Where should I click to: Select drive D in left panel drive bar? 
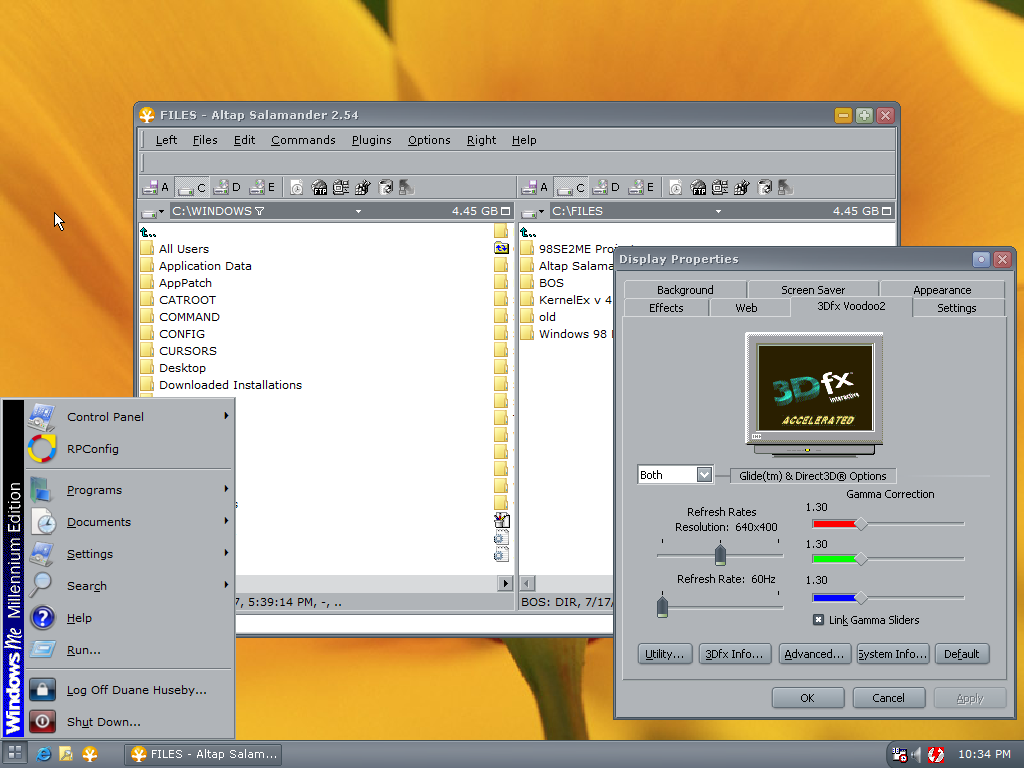point(227,188)
